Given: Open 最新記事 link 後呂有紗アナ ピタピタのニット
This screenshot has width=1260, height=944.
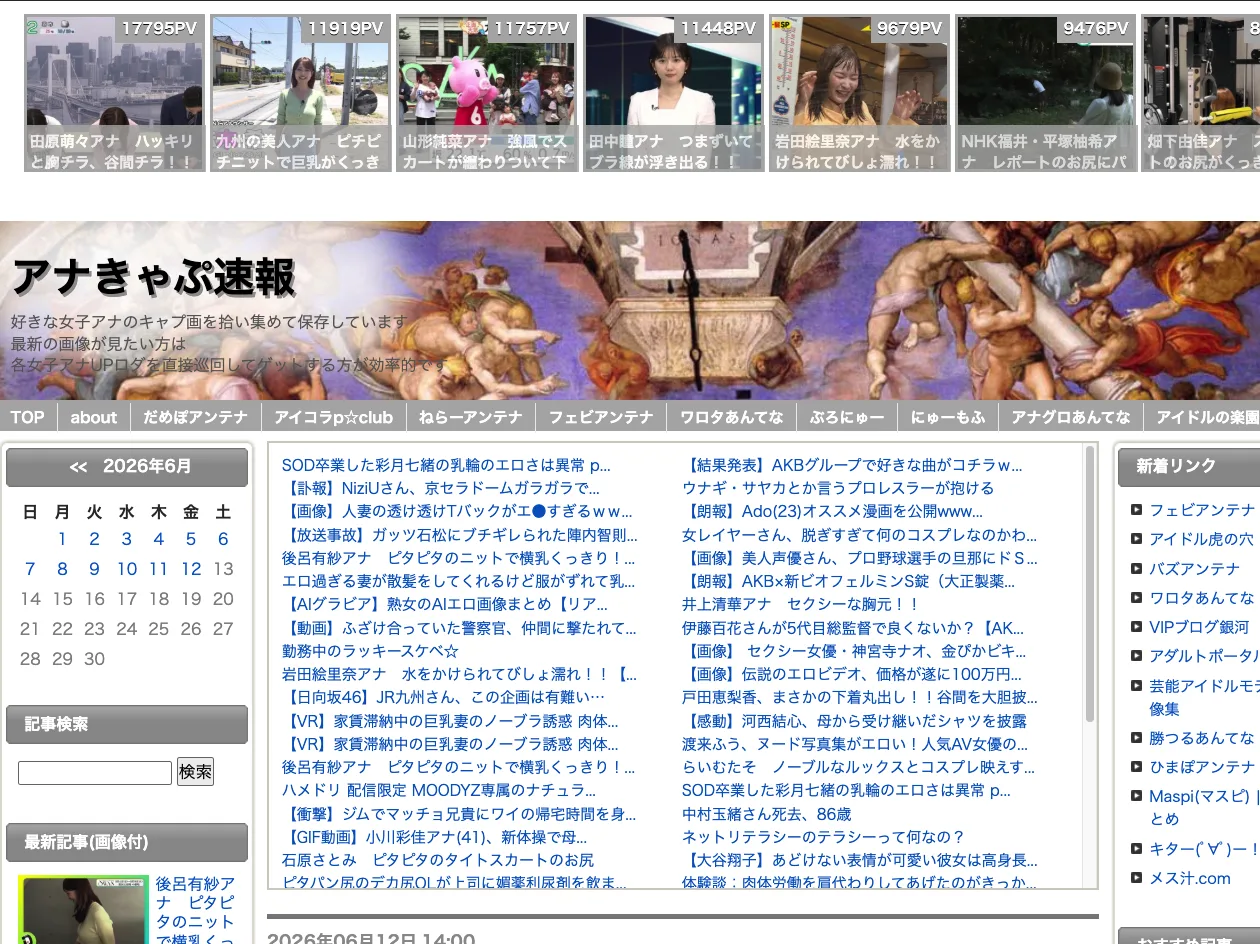Looking at the screenshot, I should tap(196, 909).
